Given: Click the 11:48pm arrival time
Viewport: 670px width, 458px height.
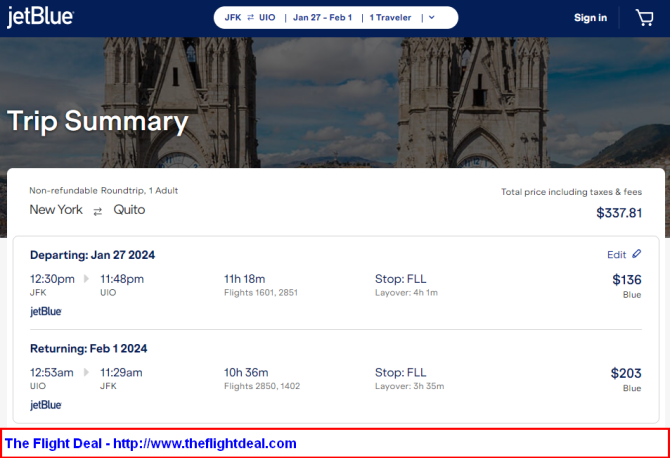Looking at the screenshot, I should (122, 279).
